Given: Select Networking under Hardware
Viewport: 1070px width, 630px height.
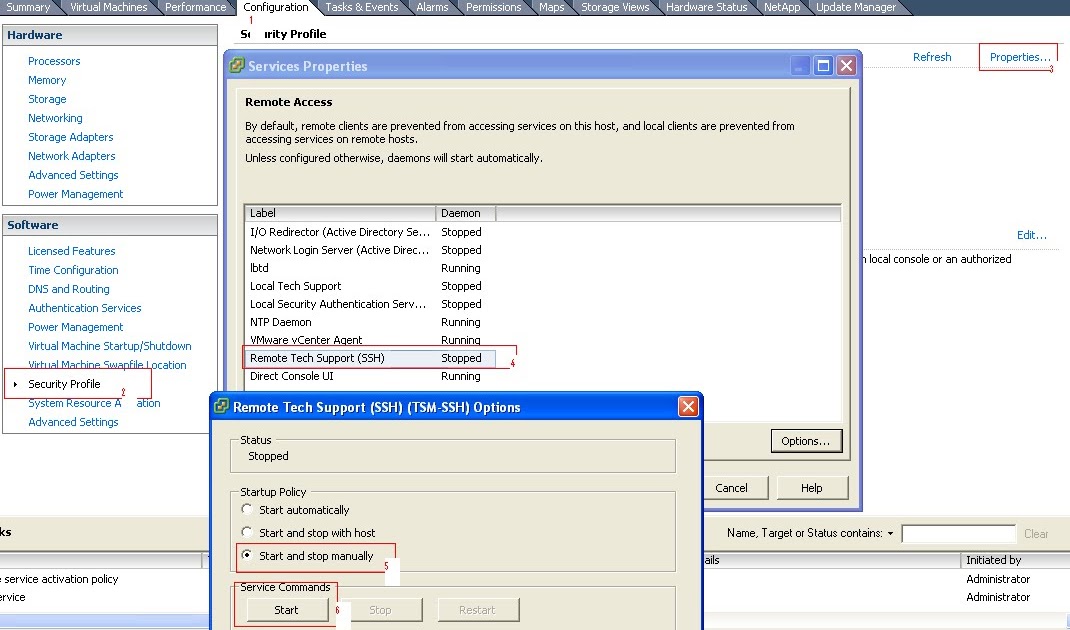Looking at the screenshot, I should pos(55,118).
